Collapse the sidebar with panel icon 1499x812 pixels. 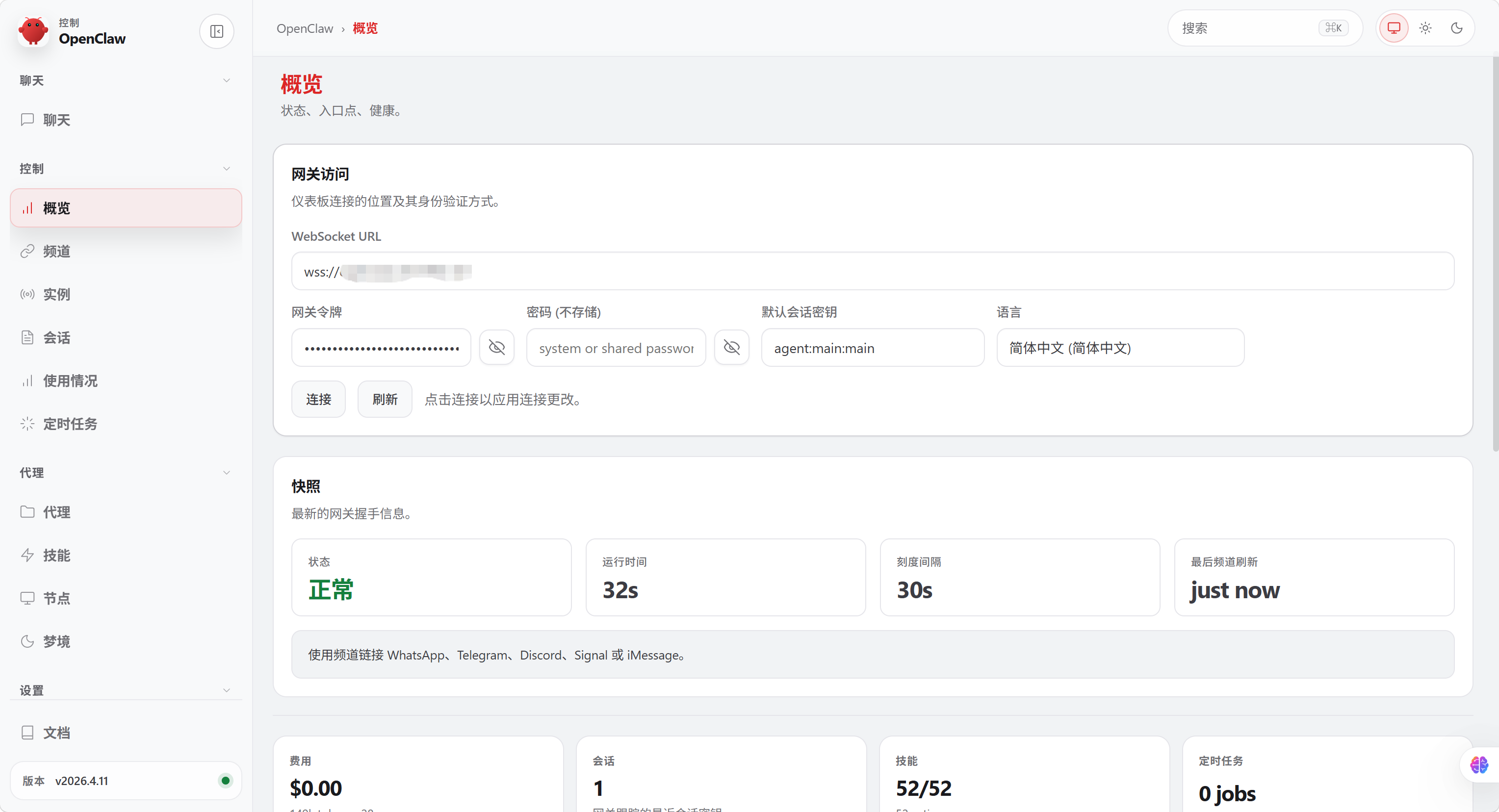pyautogui.click(x=216, y=31)
